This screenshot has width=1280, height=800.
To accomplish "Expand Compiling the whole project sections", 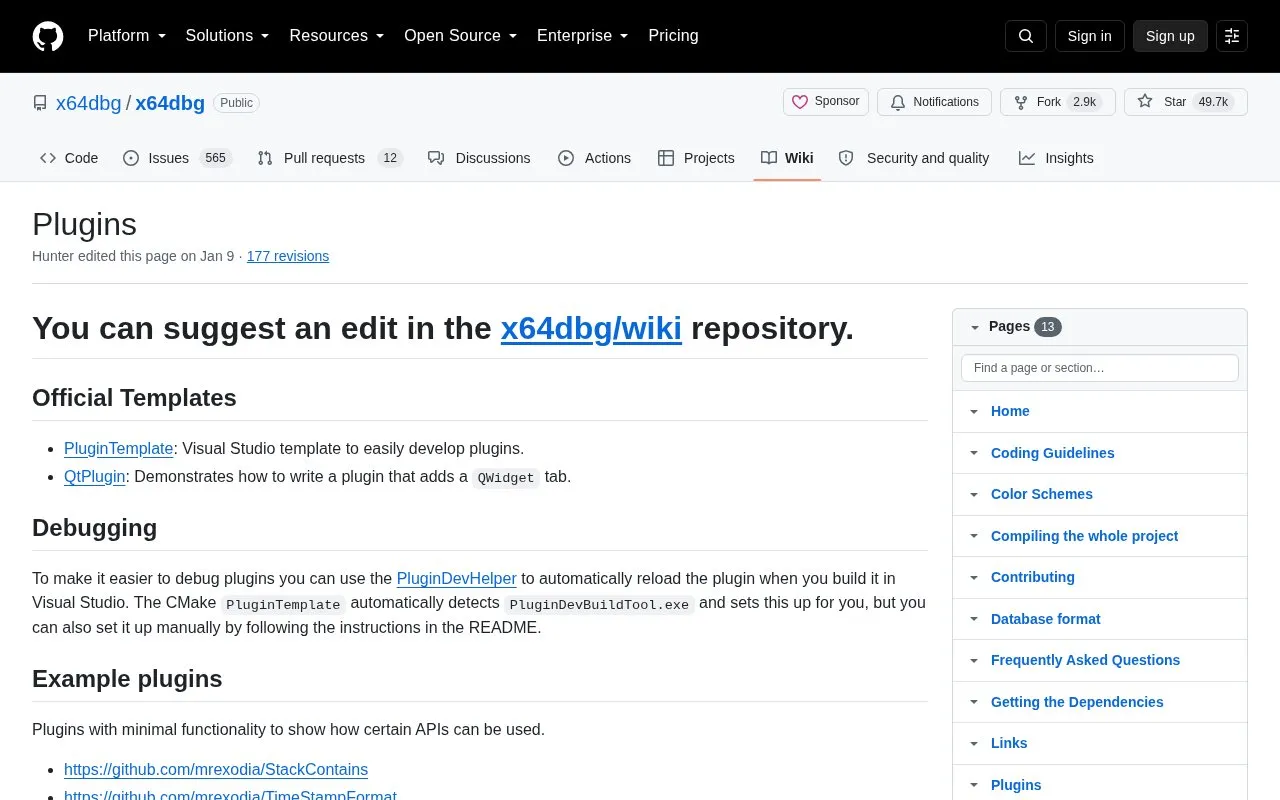I will (974, 536).
